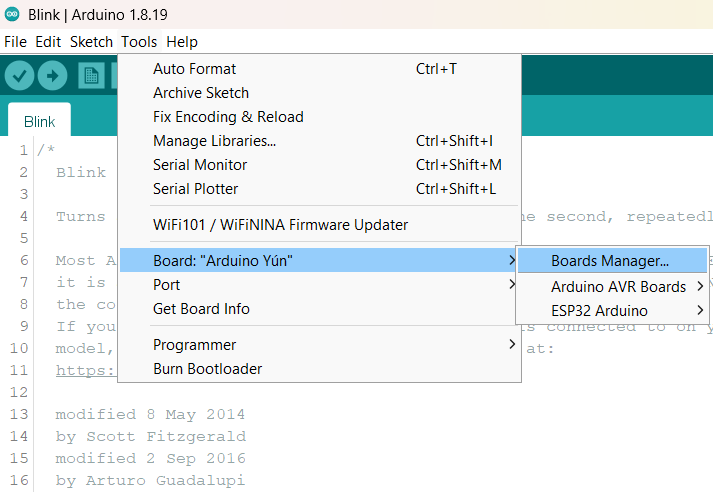Launch the Serial Monitor
The width and height of the screenshot is (713, 492).
[x=319, y=165]
